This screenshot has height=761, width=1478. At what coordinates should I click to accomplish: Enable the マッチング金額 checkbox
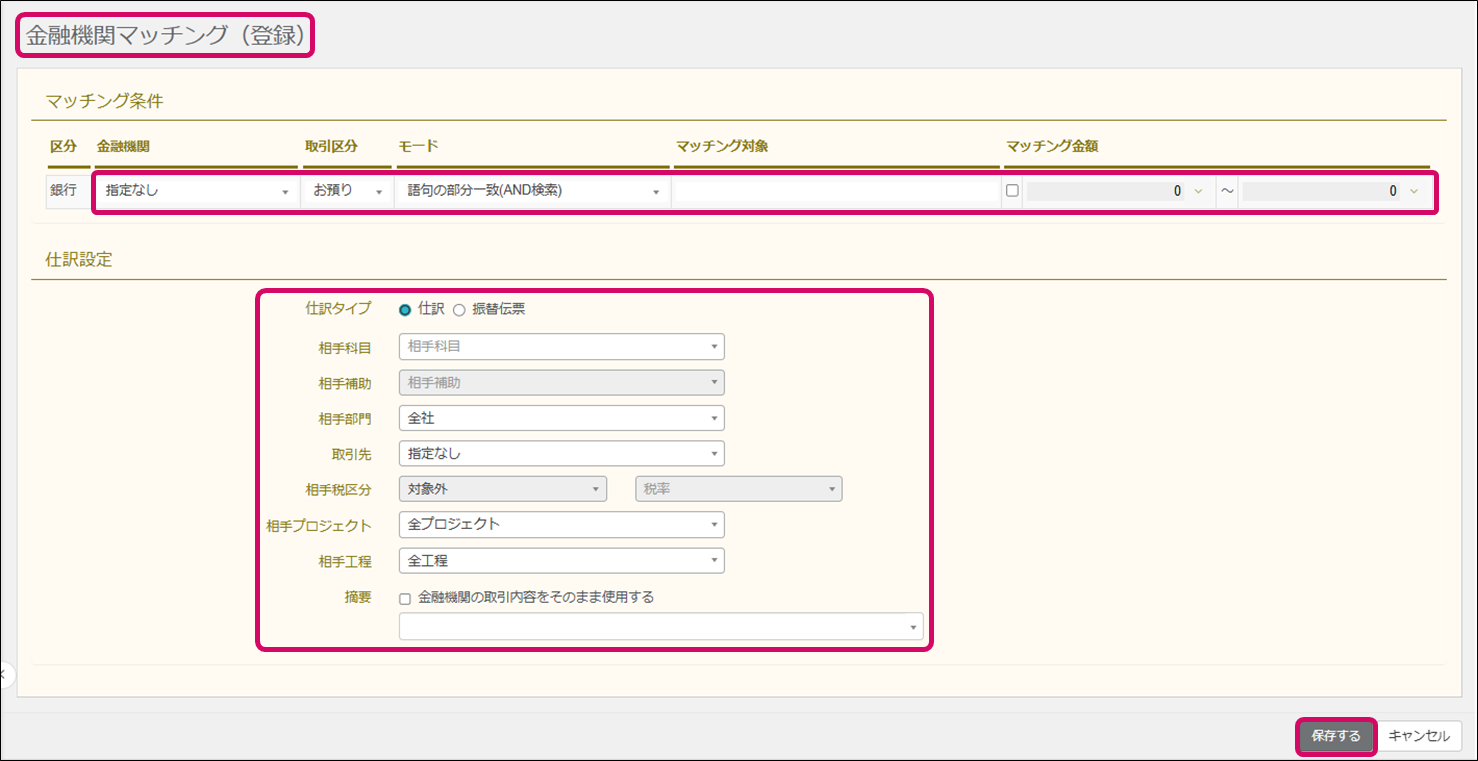tap(1012, 191)
